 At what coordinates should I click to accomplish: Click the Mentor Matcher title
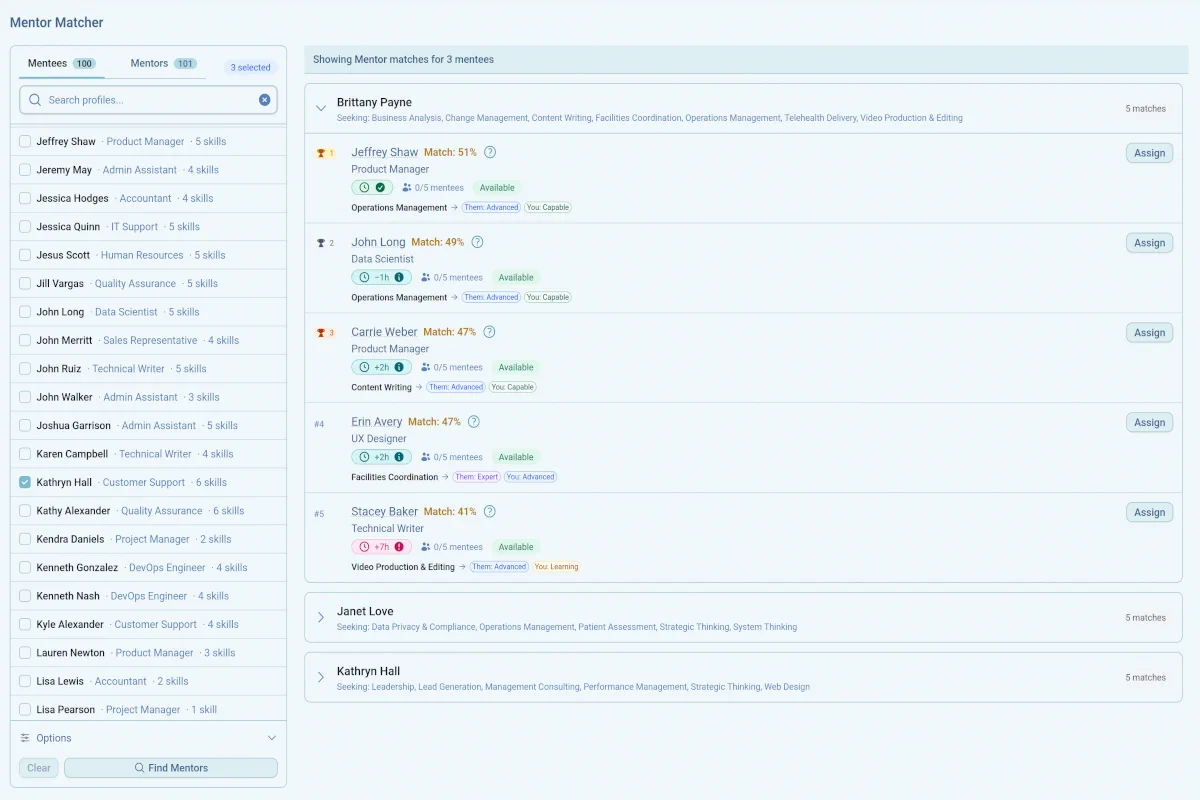coord(56,22)
